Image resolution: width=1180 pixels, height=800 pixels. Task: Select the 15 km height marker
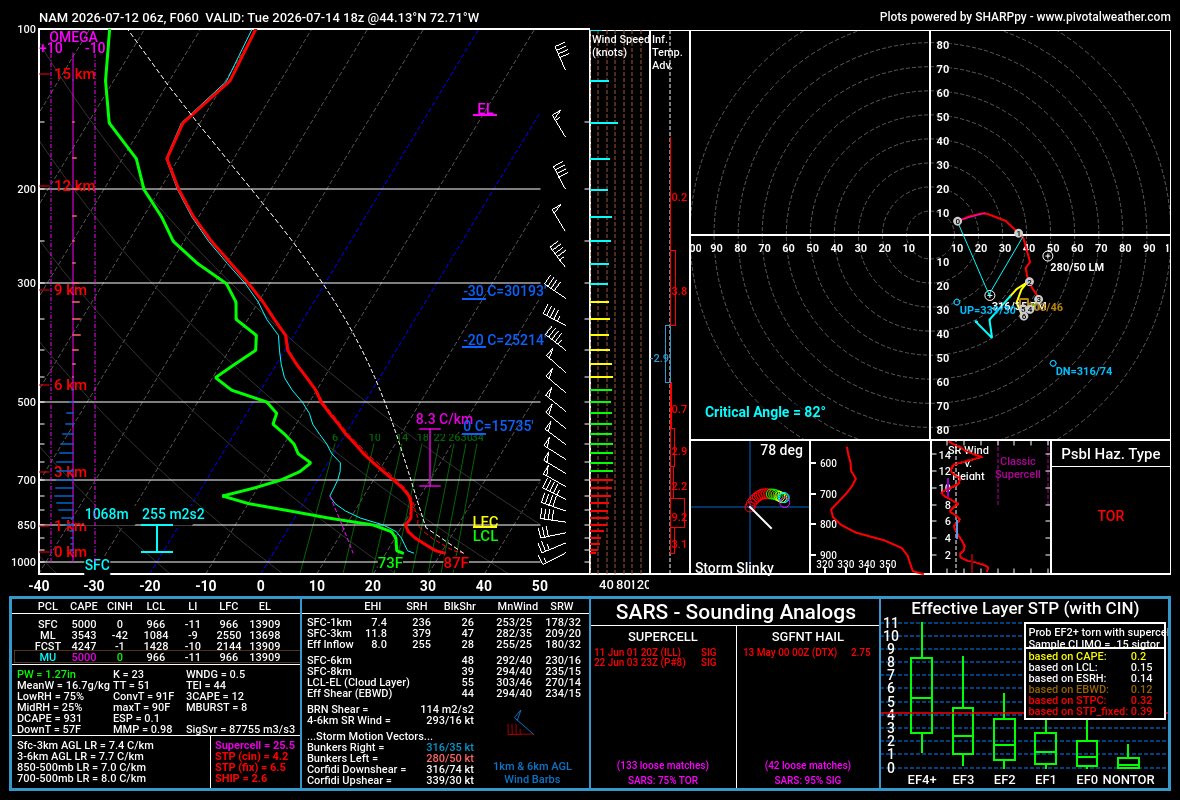(x=74, y=74)
